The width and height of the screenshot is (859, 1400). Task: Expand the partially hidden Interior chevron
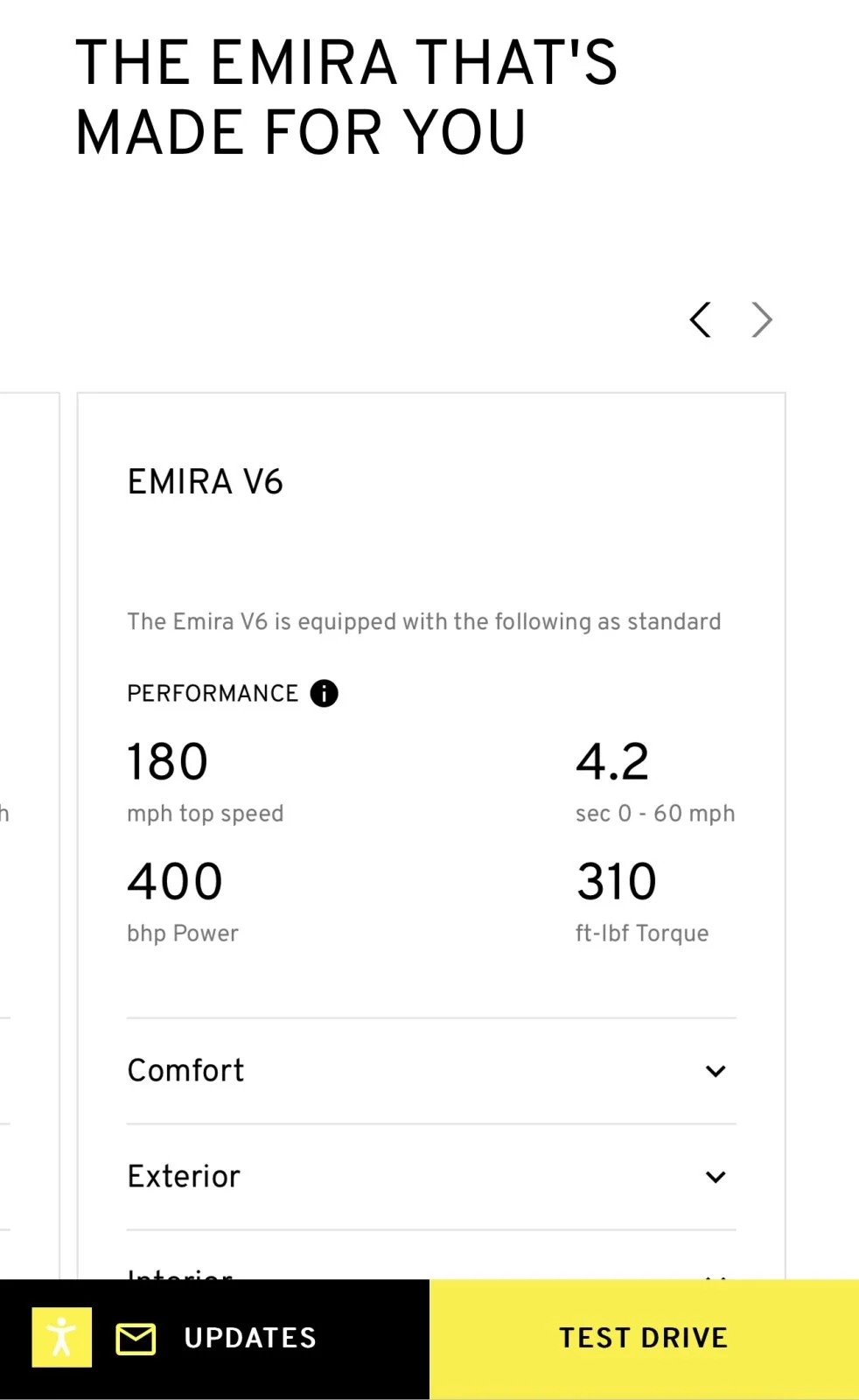(716, 1277)
